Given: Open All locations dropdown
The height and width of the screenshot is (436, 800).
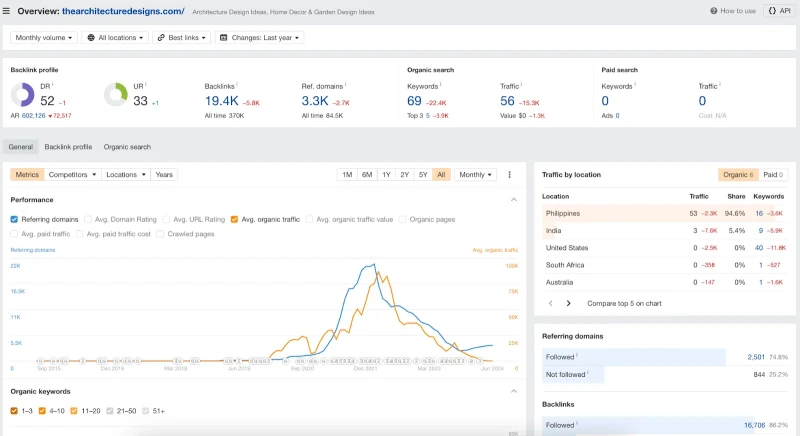Looking at the screenshot, I should 115,38.
